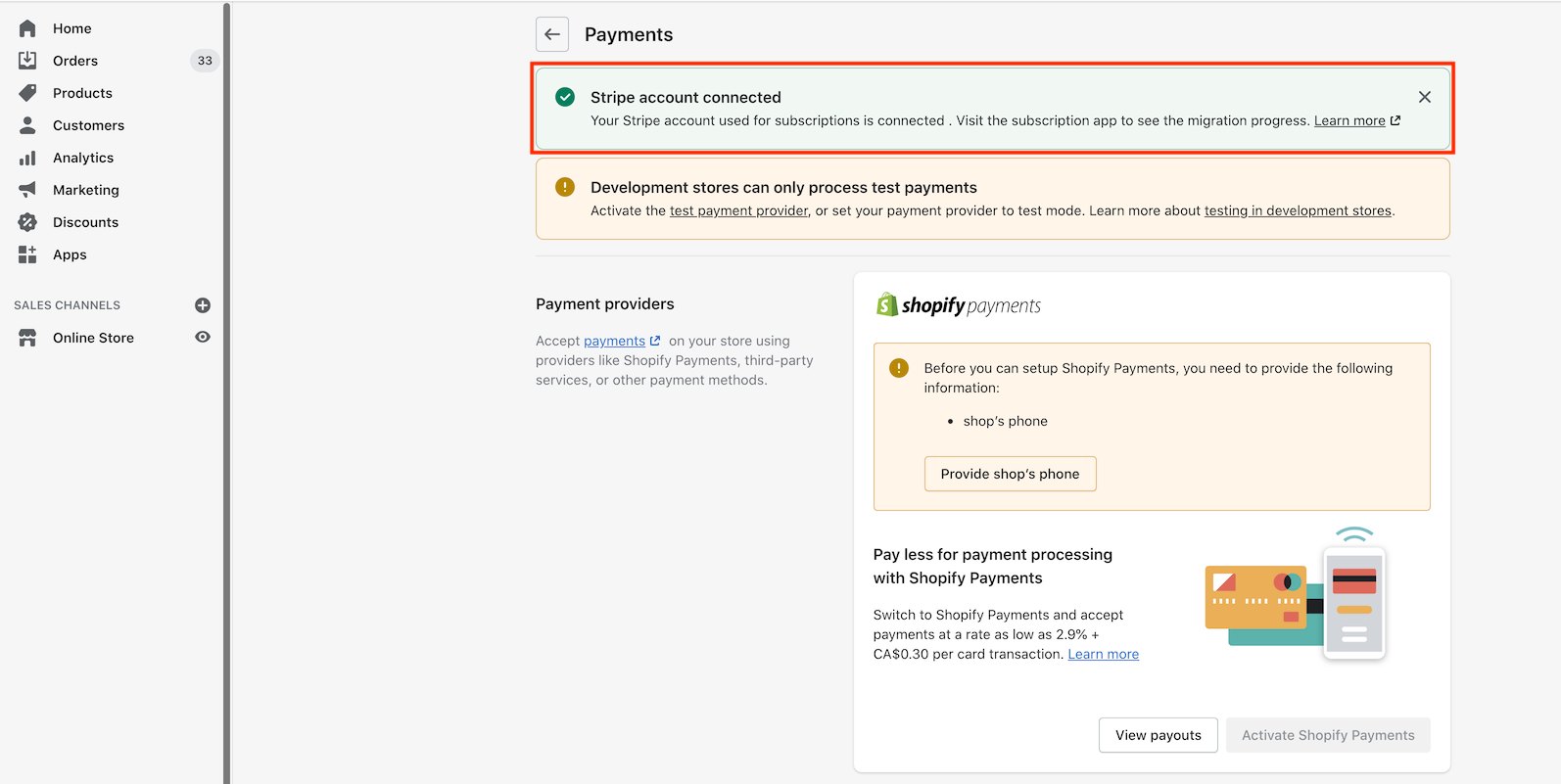Click the Customers person icon
This screenshot has height=784, width=1561.
tap(27, 125)
